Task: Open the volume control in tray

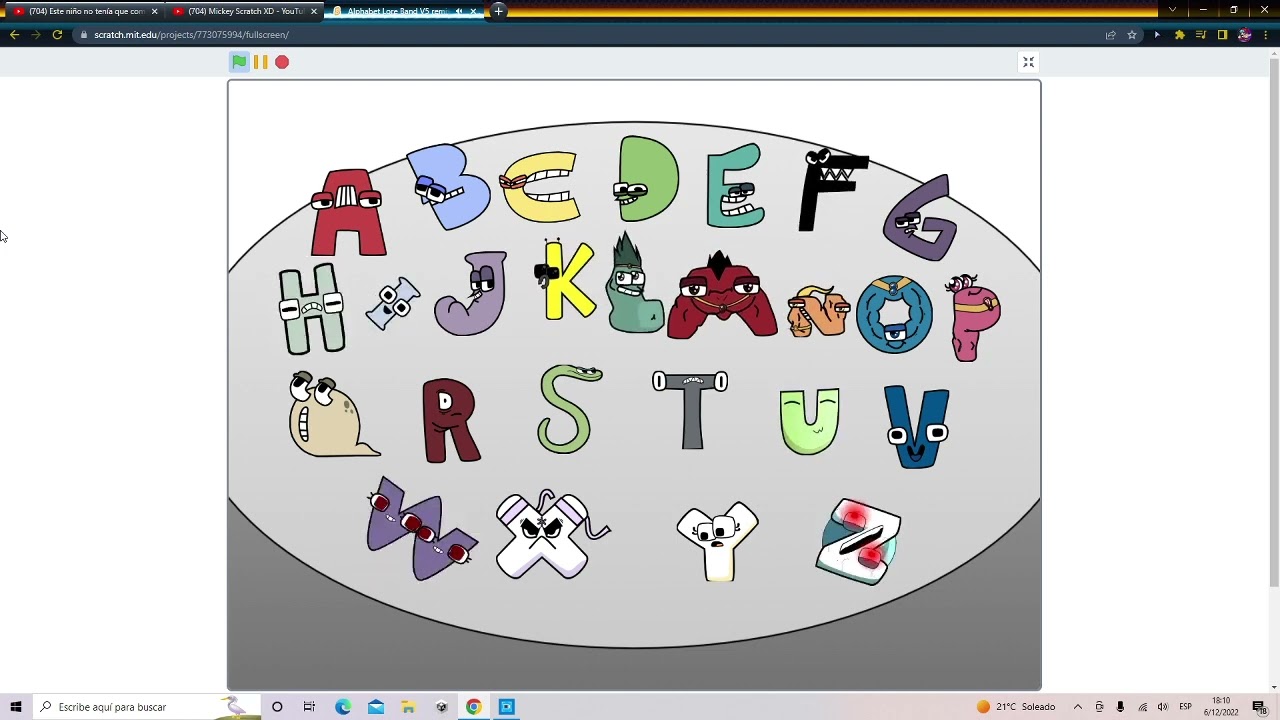Action: [x=1163, y=707]
